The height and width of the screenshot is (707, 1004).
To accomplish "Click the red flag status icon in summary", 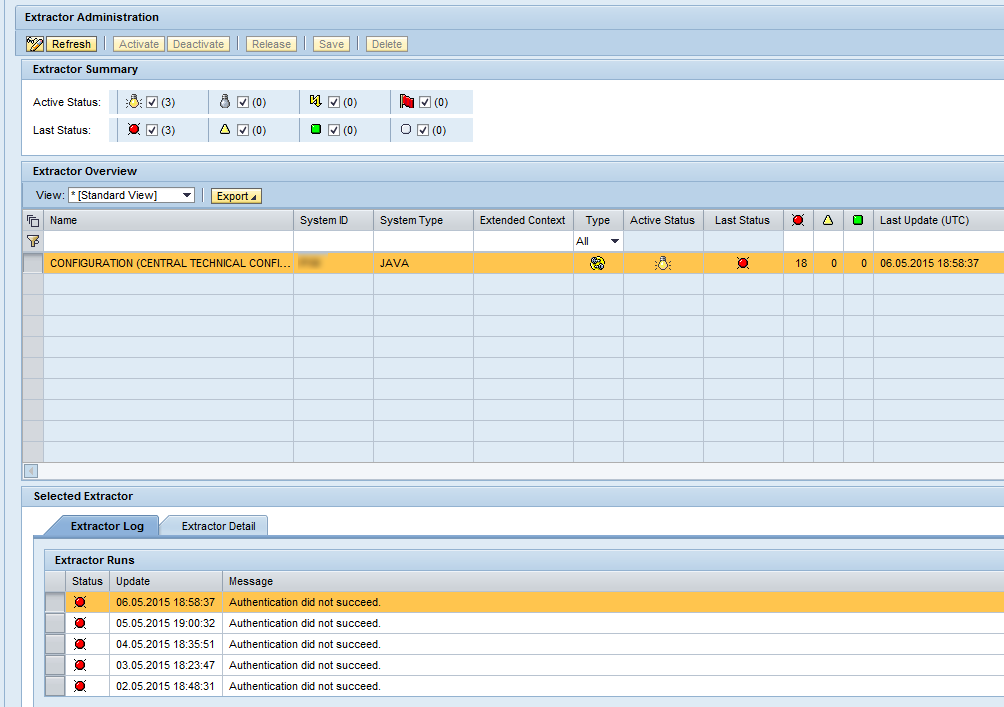I will click(407, 101).
